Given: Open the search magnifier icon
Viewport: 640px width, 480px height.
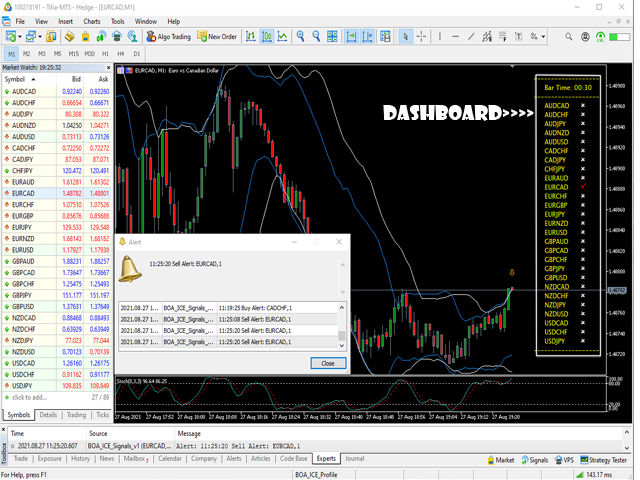Looking at the screenshot, I should click(x=569, y=37).
